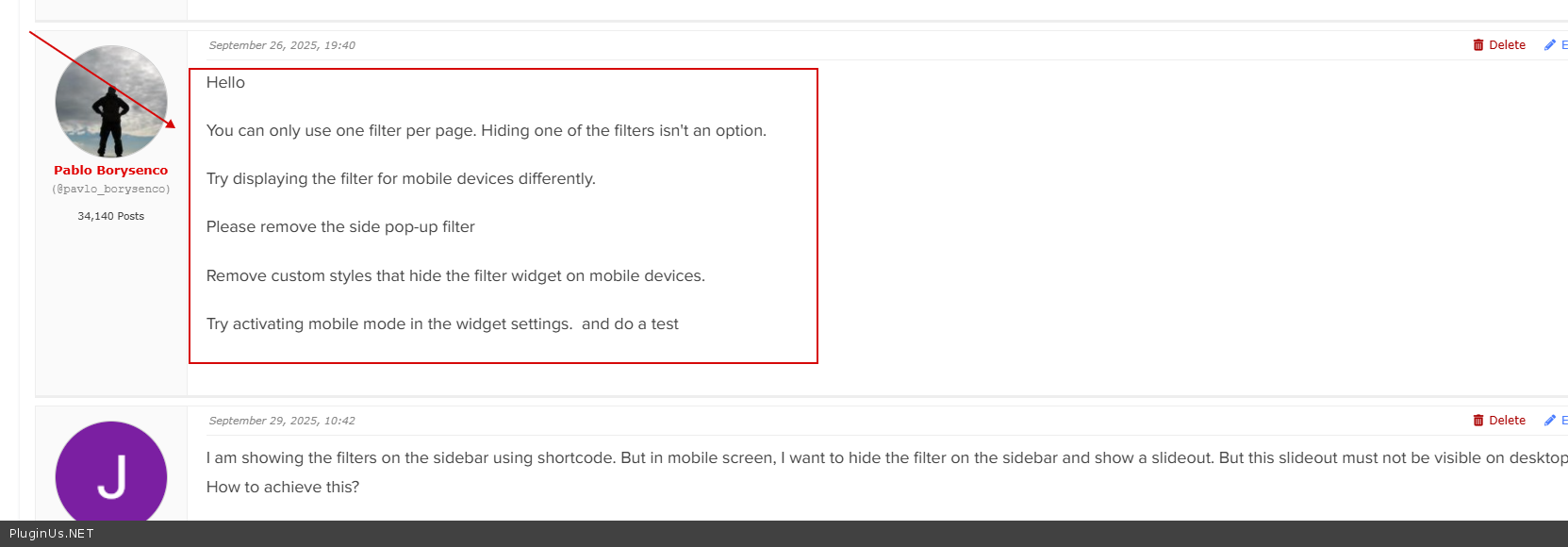Image resolution: width=1568 pixels, height=547 pixels.
Task: Click the "Hello" line in Pablo's reply
Action: (225, 83)
